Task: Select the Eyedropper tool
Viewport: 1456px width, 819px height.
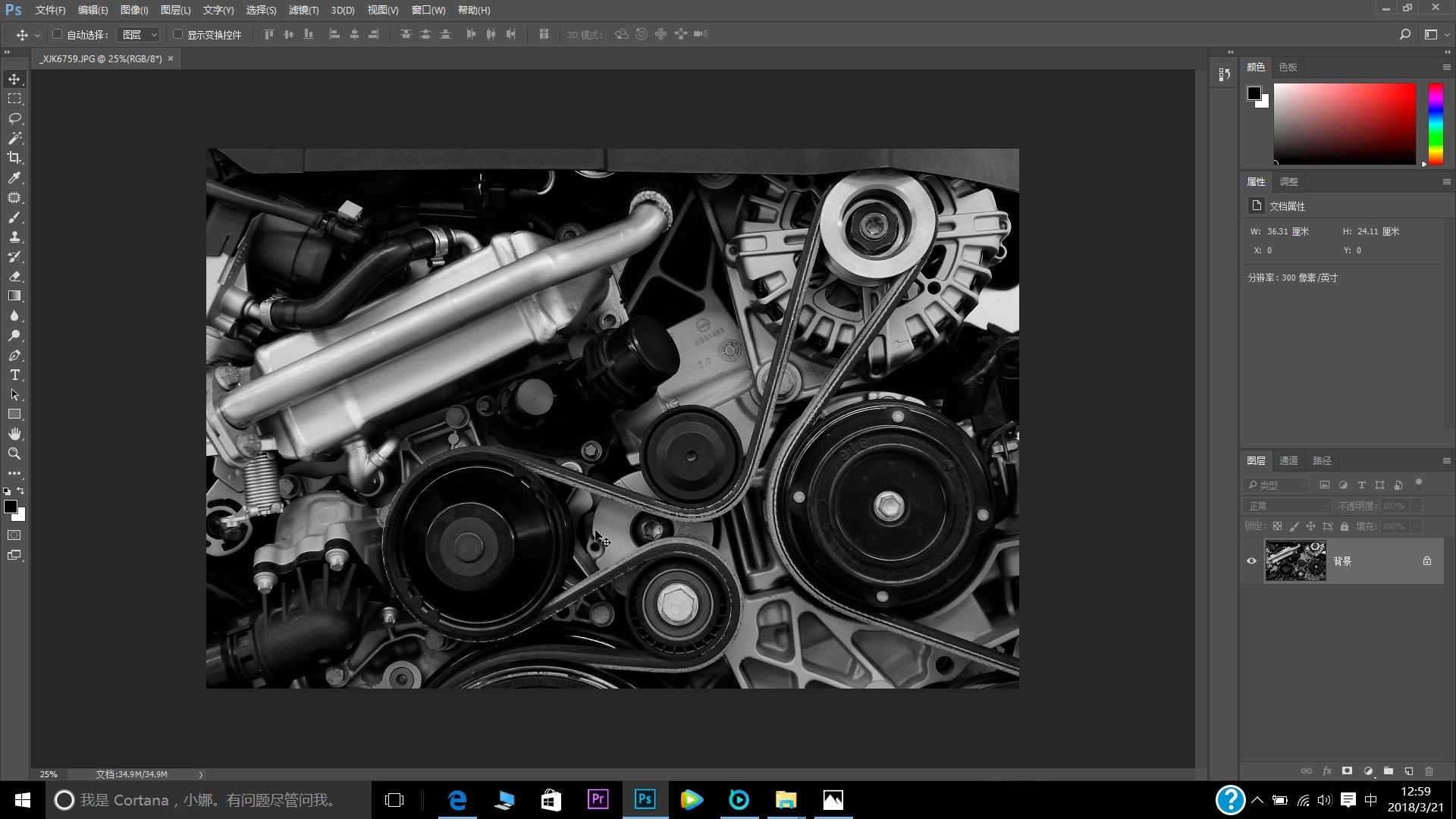Action: 14,177
